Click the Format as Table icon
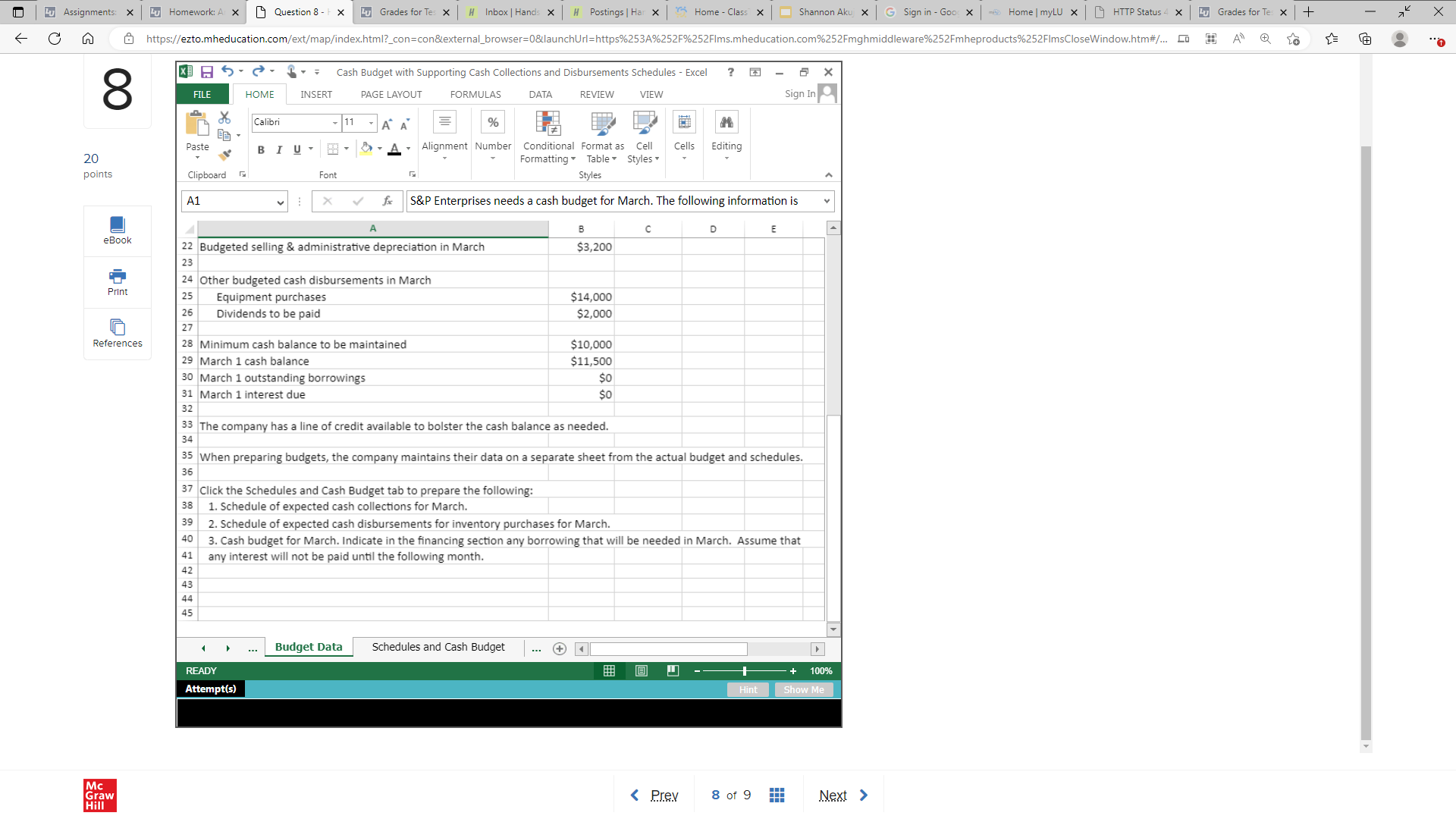Viewport: 1456px width, 819px height. pyautogui.click(x=602, y=124)
